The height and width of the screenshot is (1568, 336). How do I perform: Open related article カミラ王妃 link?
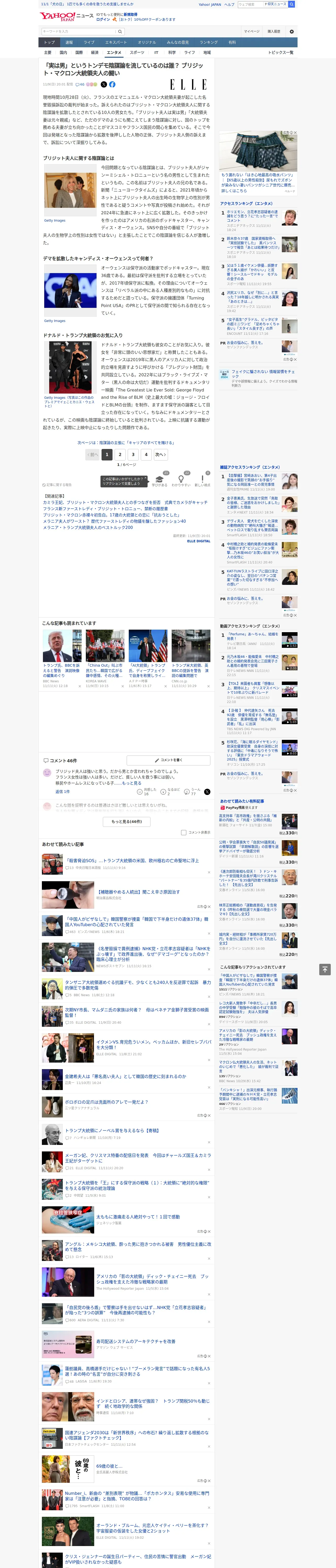pos(125,502)
